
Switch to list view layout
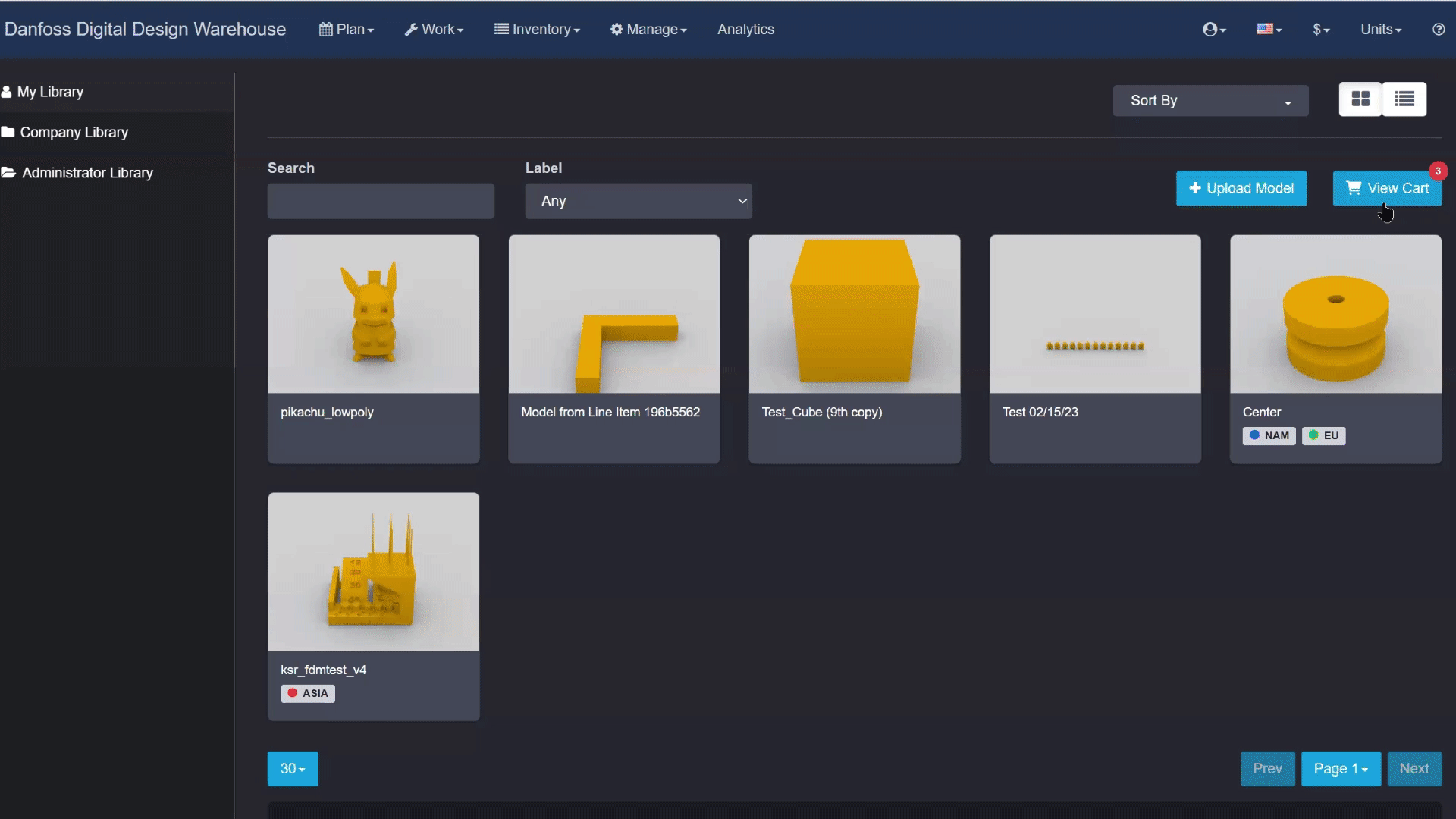[1404, 99]
